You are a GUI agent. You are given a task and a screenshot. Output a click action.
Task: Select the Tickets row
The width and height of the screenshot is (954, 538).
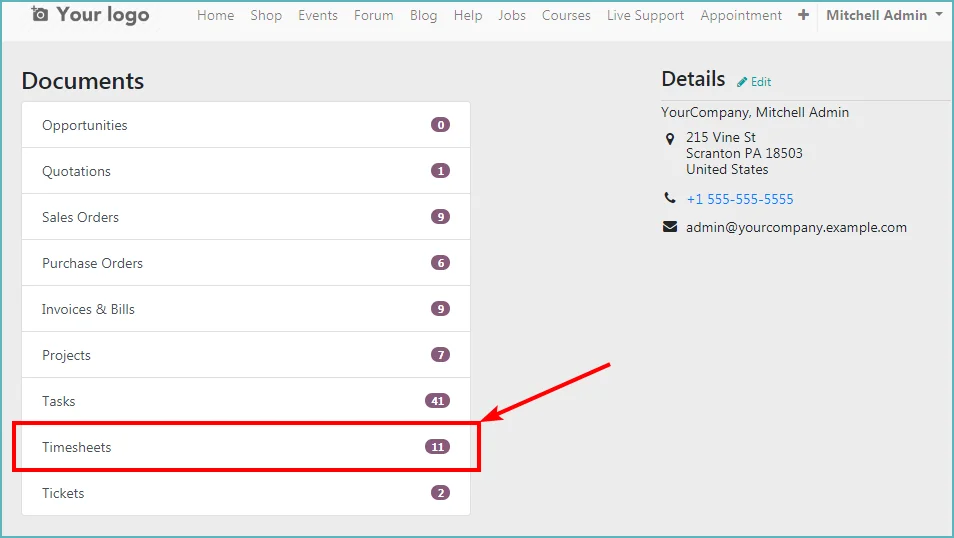coord(246,493)
